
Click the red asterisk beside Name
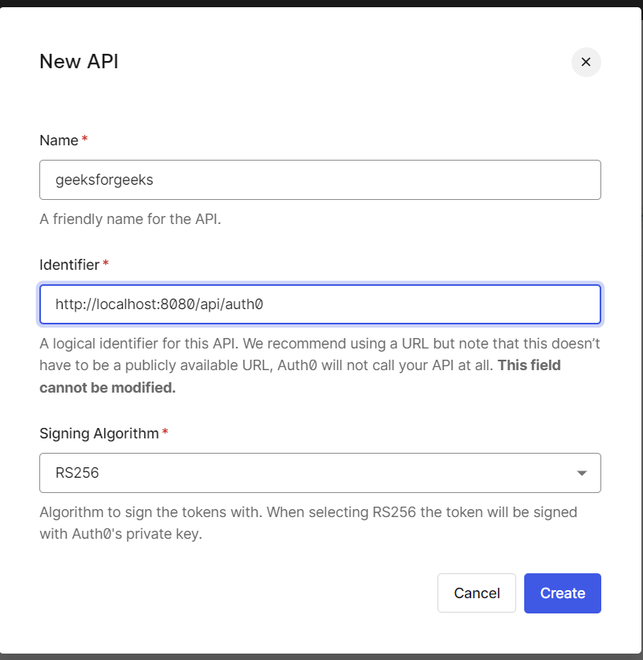[85, 139]
